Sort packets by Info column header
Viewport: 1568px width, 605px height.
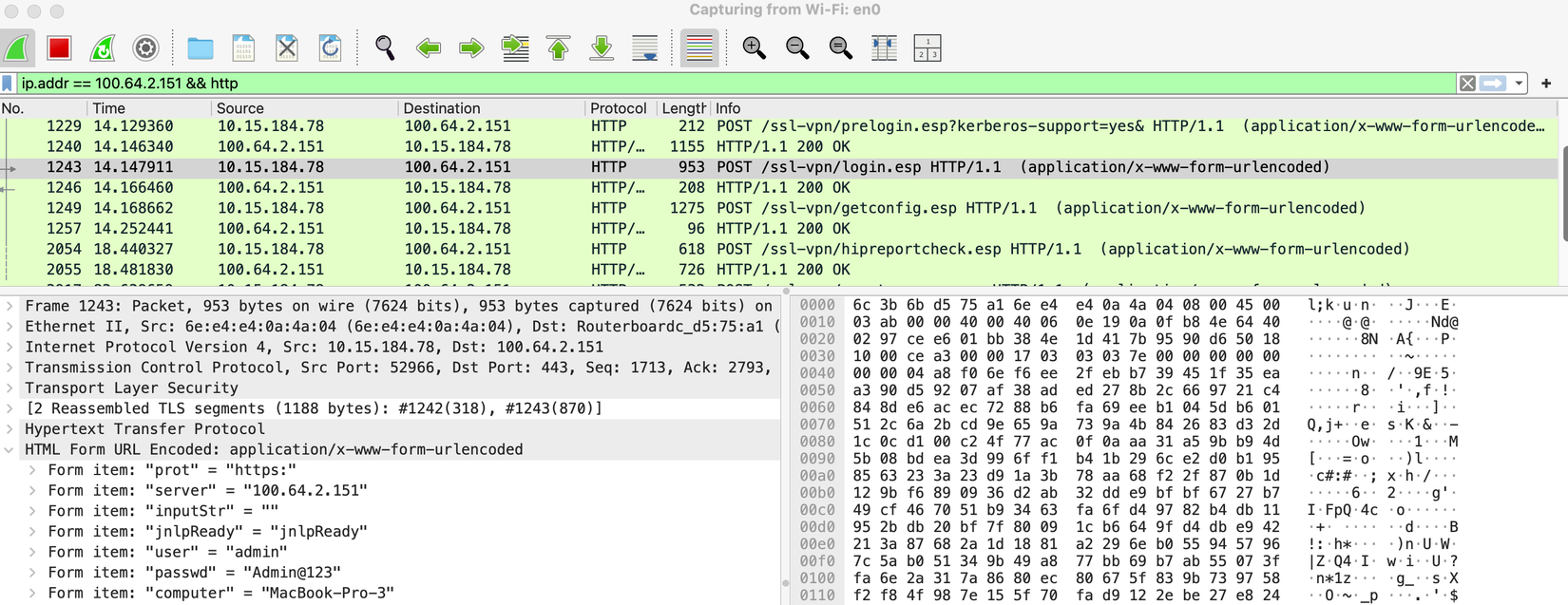[x=1136, y=108]
